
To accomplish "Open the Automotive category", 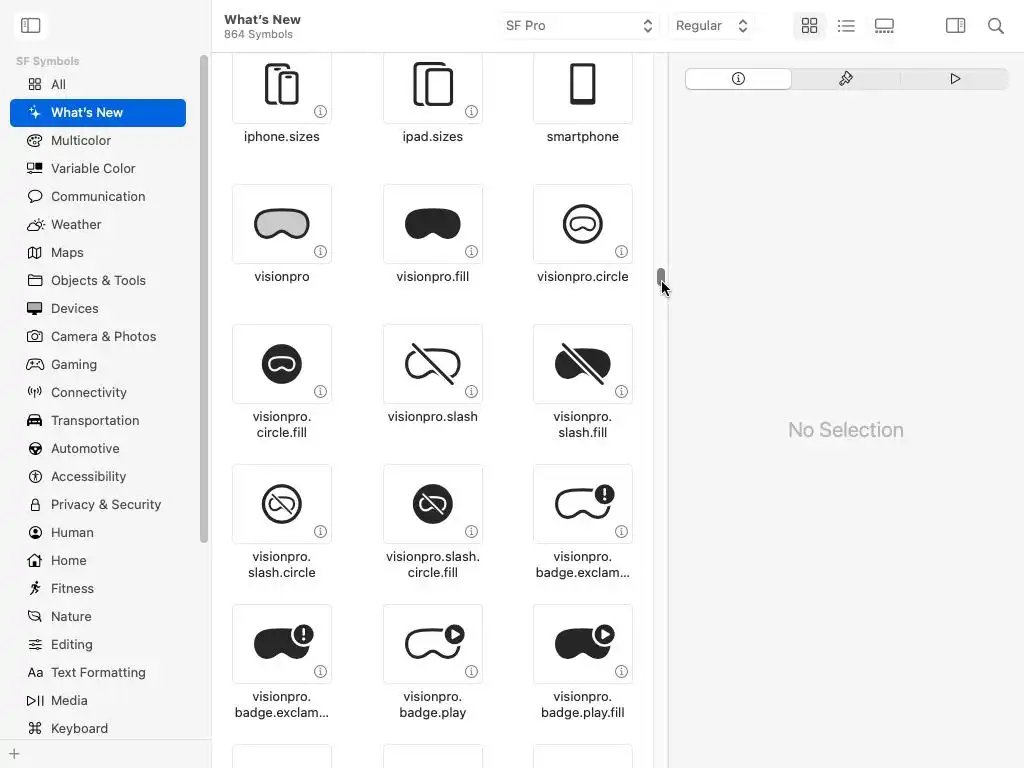I will coord(98,449).
